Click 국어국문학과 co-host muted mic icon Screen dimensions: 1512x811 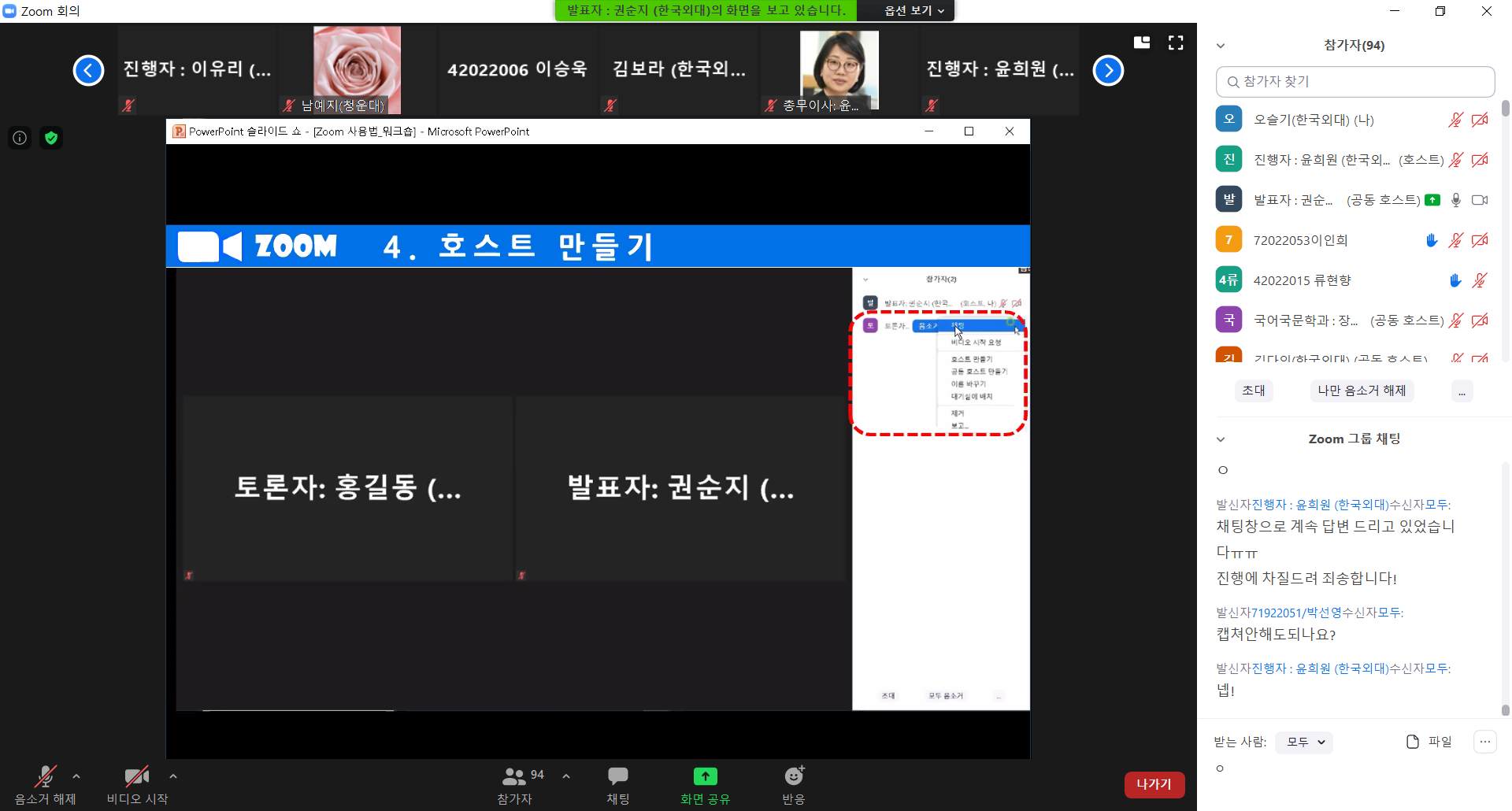1455,320
